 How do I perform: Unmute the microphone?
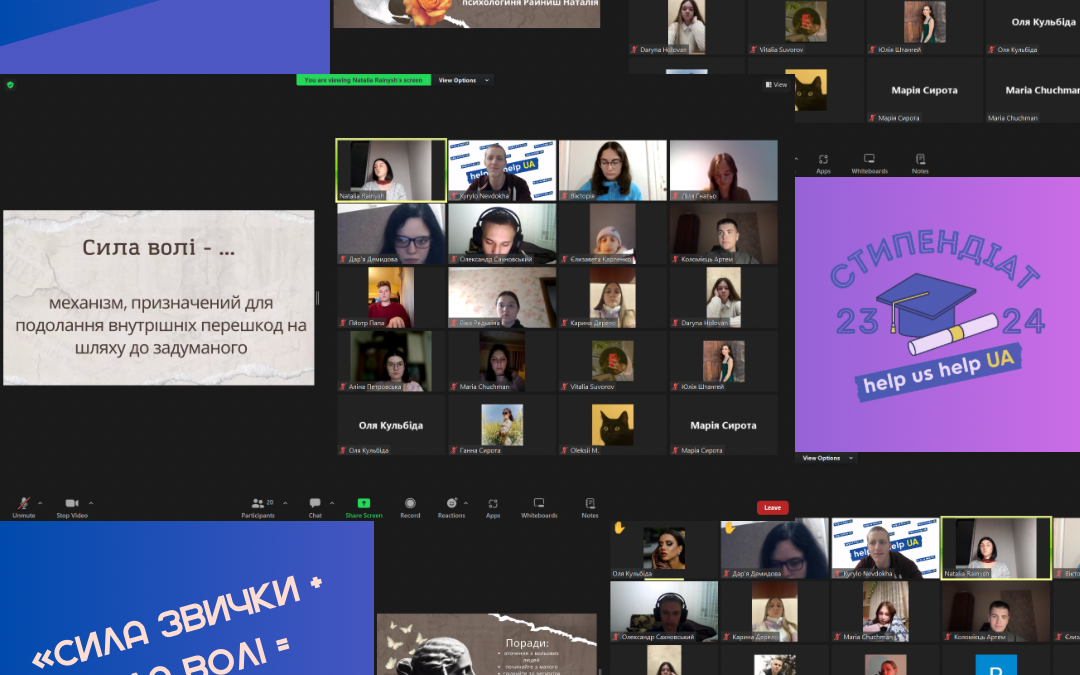click(x=23, y=503)
